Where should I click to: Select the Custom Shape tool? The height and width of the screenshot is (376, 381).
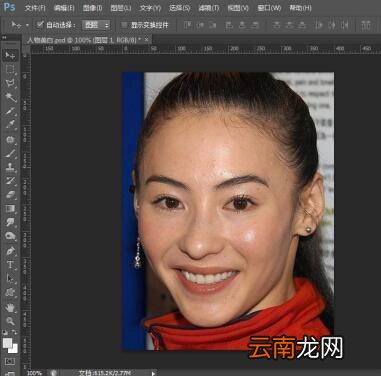tap(10, 293)
